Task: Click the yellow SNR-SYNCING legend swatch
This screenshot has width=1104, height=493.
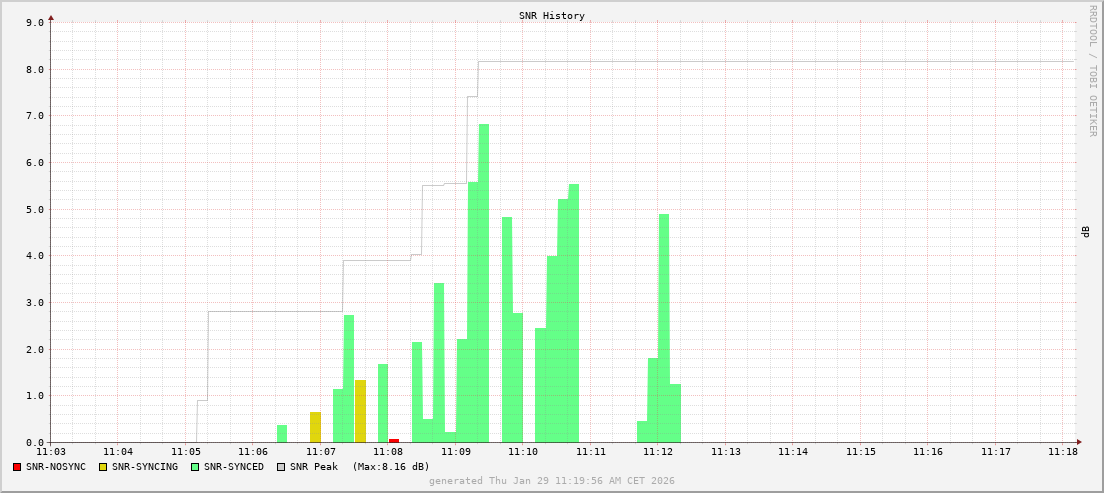Action: (103, 467)
